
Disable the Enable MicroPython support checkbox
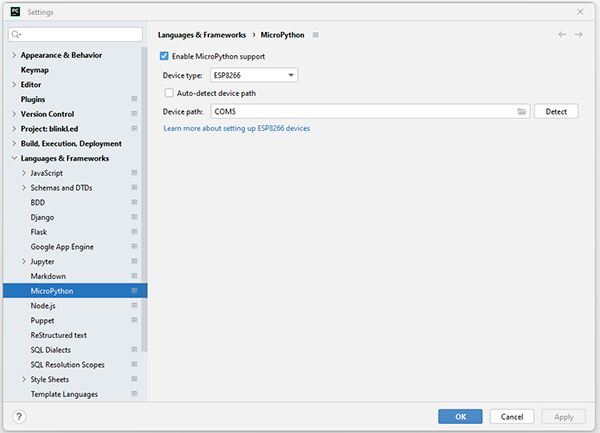[164, 56]
